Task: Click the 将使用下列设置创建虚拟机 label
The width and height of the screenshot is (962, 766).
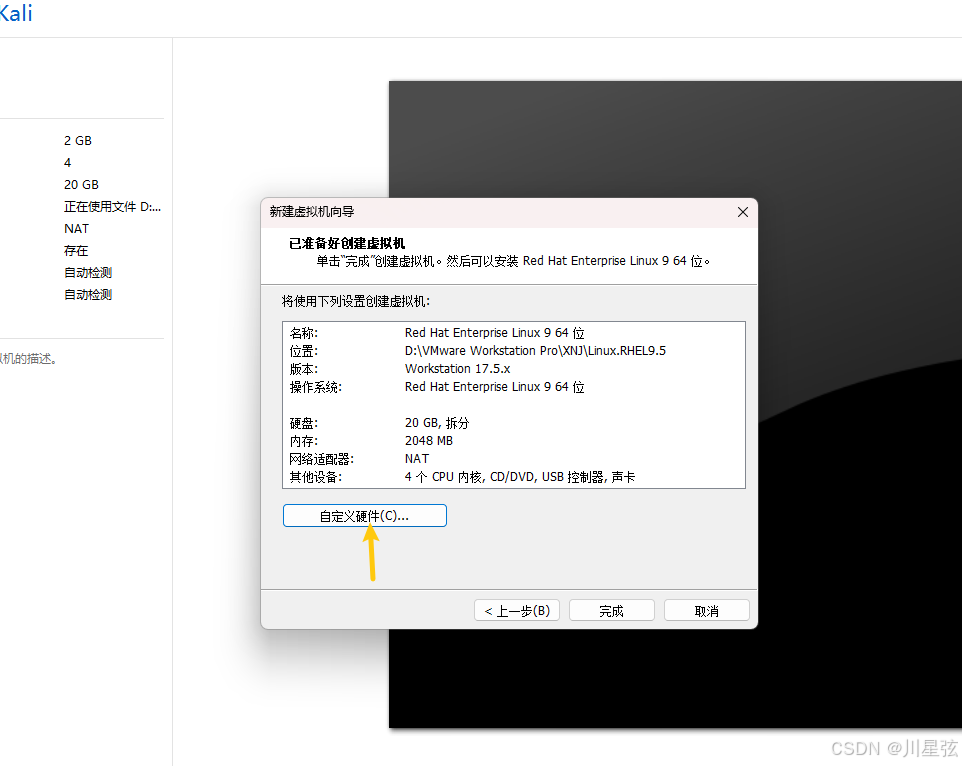Action: coord(356,301)
